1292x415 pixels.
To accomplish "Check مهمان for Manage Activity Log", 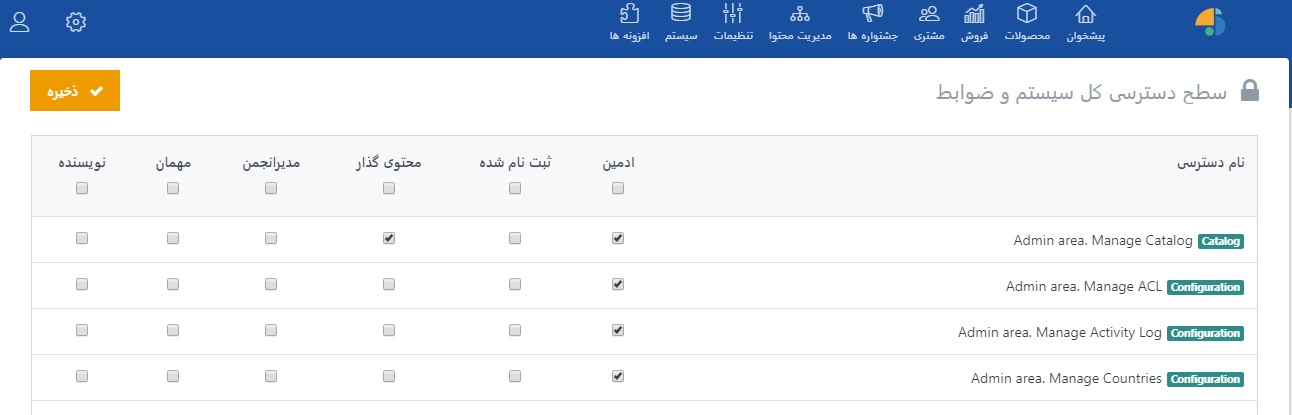I will [x=174, y=331].
